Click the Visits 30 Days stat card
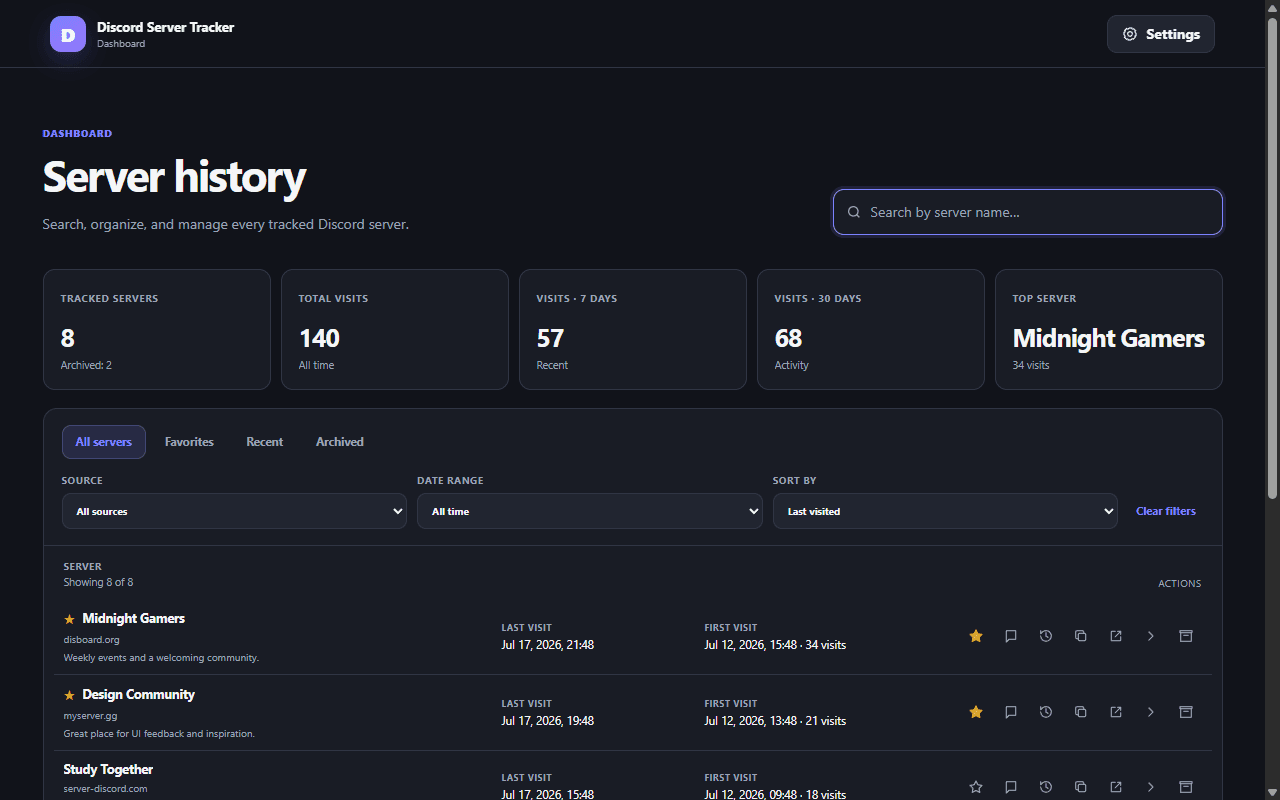 pos(871,329)
